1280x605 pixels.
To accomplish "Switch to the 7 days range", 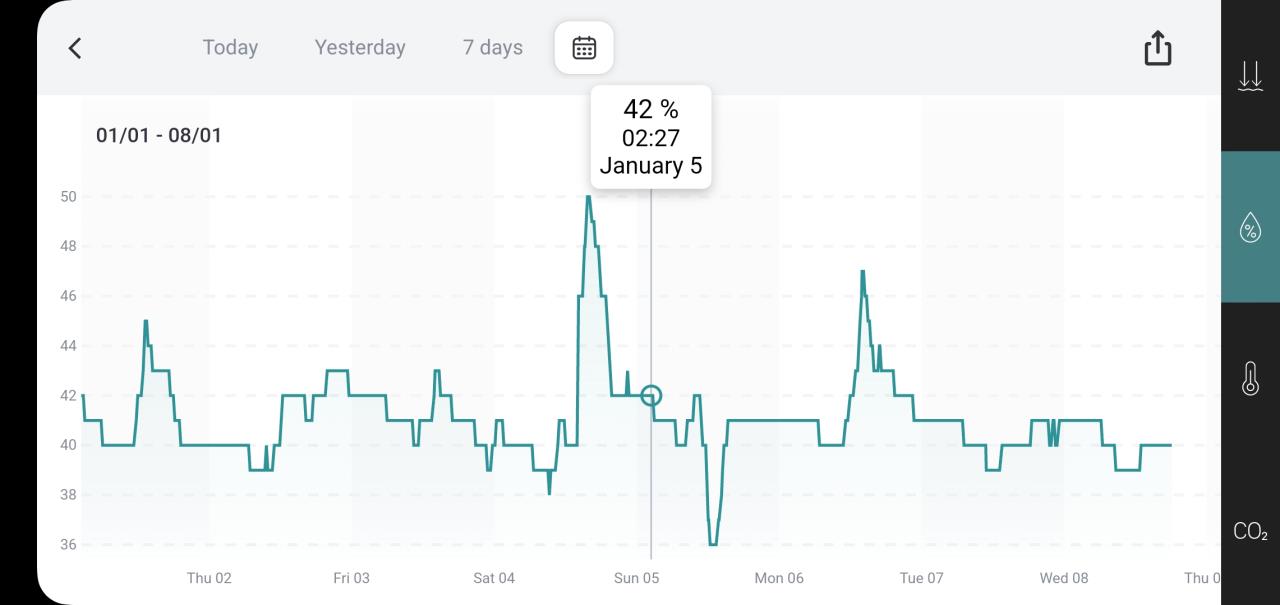I will pos(492,48).
